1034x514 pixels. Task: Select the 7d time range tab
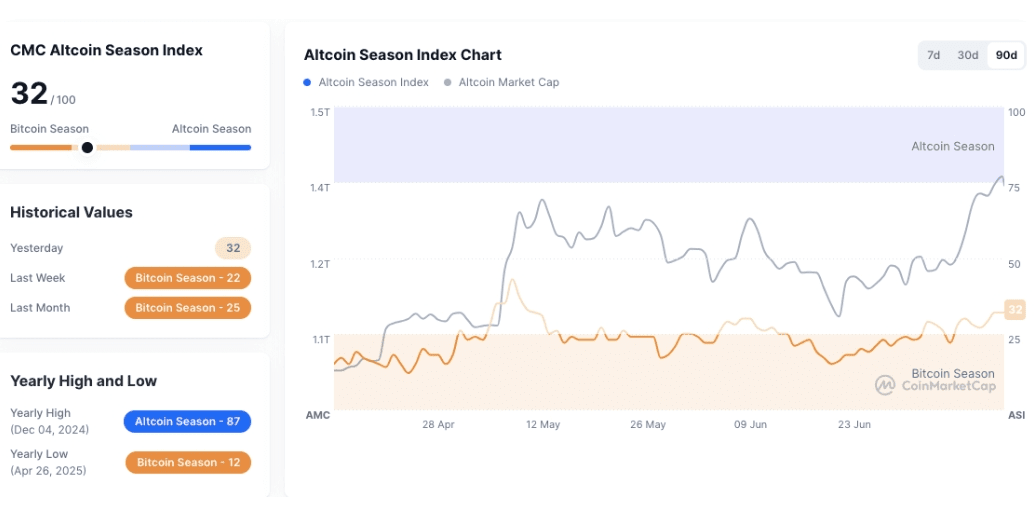click(x=933, y=55)
